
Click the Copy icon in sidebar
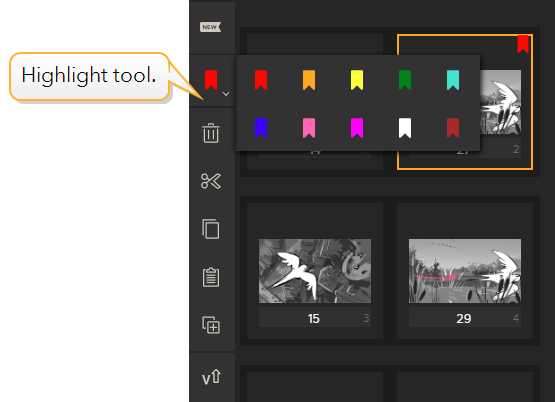click(x=211, y=229)
